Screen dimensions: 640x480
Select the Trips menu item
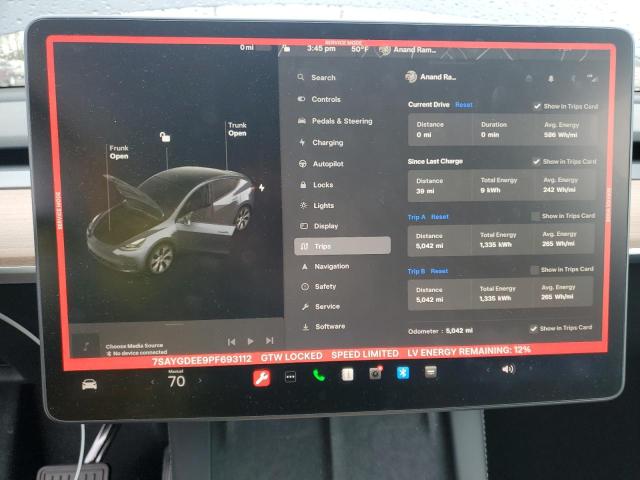coord(342,246)
